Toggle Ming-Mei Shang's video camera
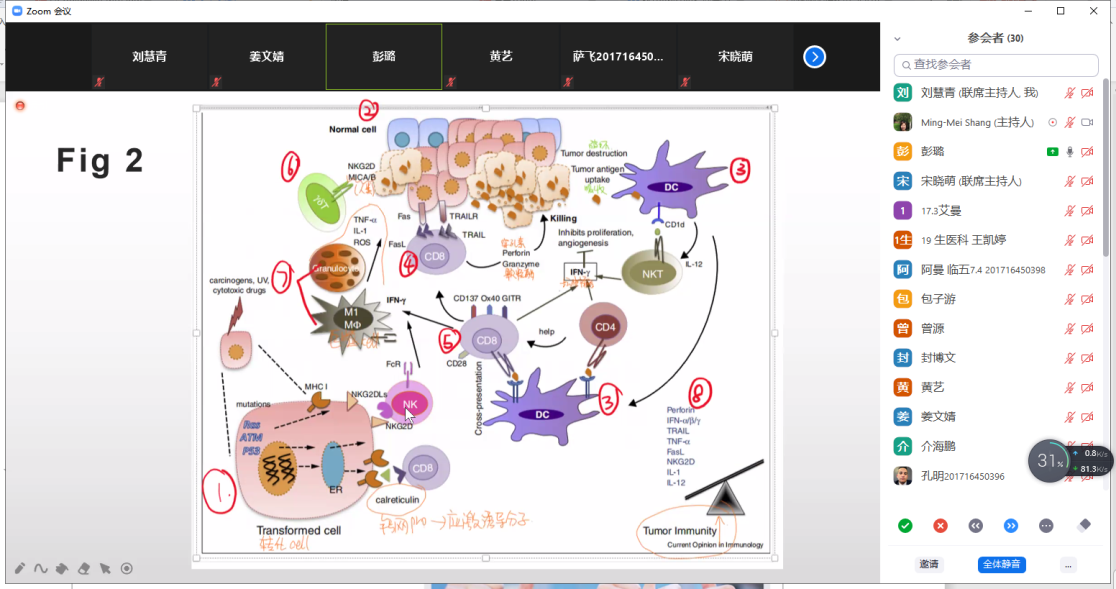The image size is (1116, 589). click(x=1087, y=122)
